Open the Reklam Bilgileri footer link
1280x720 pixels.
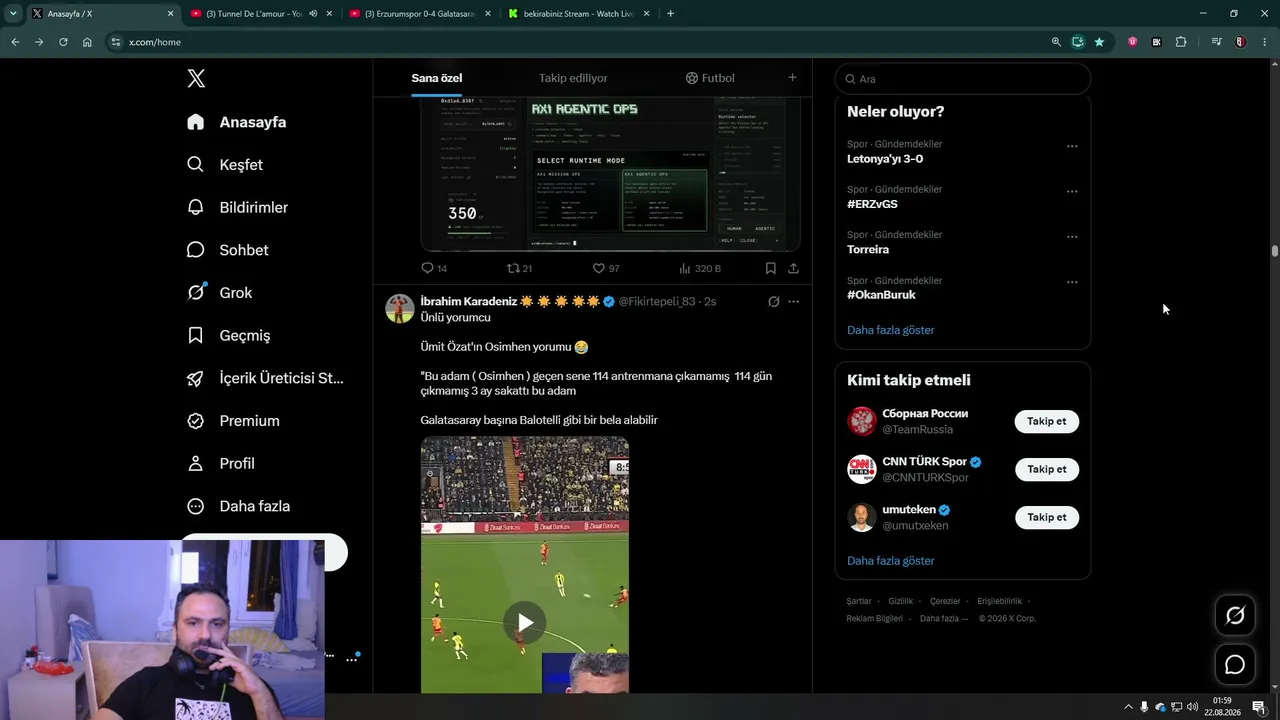(874, 618)
